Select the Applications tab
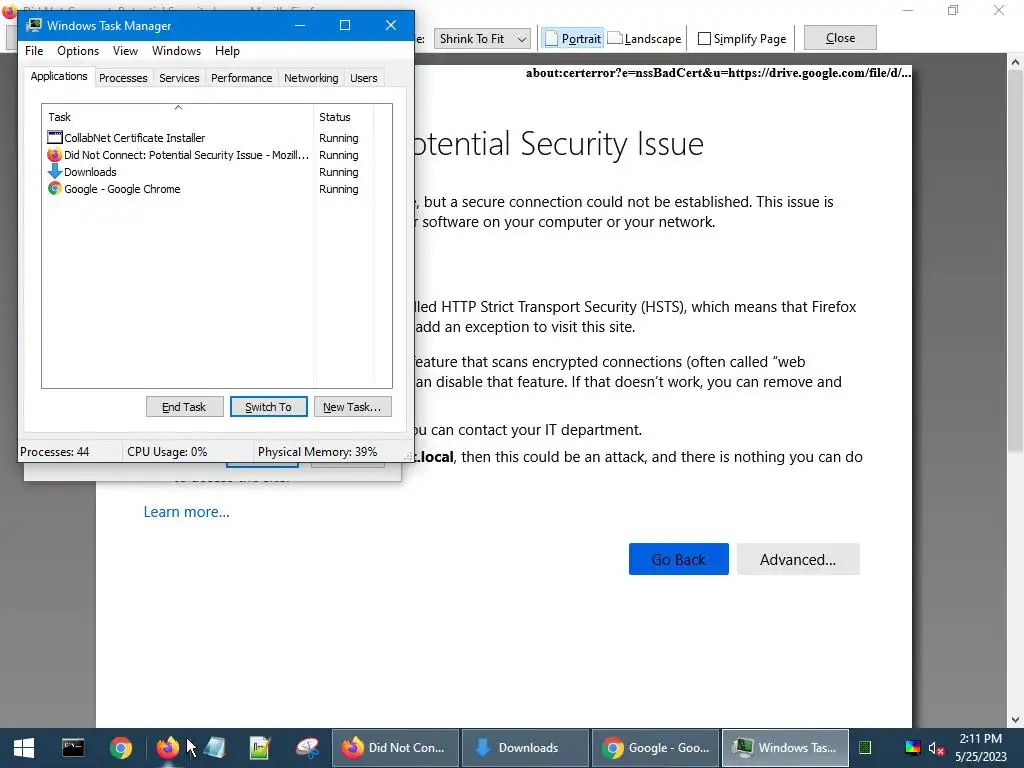Image resolution: width=1024 pixels, height=768 pixels. [x=59, y=76]
